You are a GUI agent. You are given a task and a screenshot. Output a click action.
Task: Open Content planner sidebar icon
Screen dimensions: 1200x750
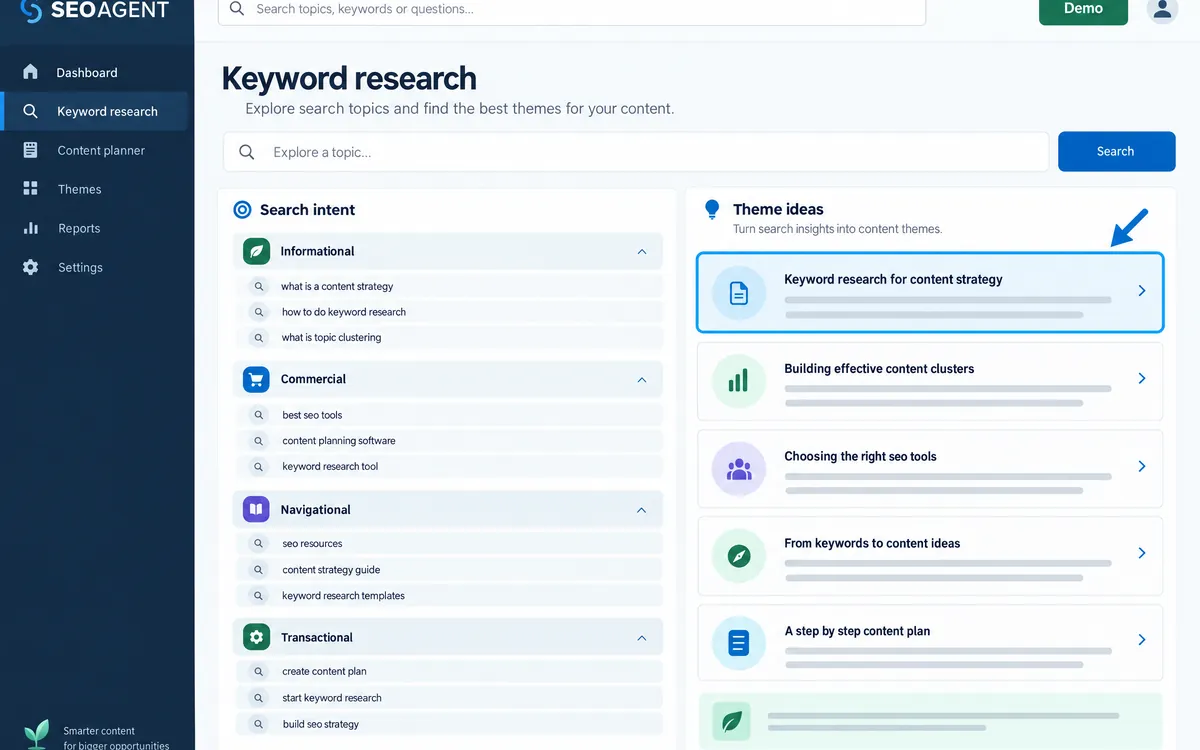coord(30,150)
